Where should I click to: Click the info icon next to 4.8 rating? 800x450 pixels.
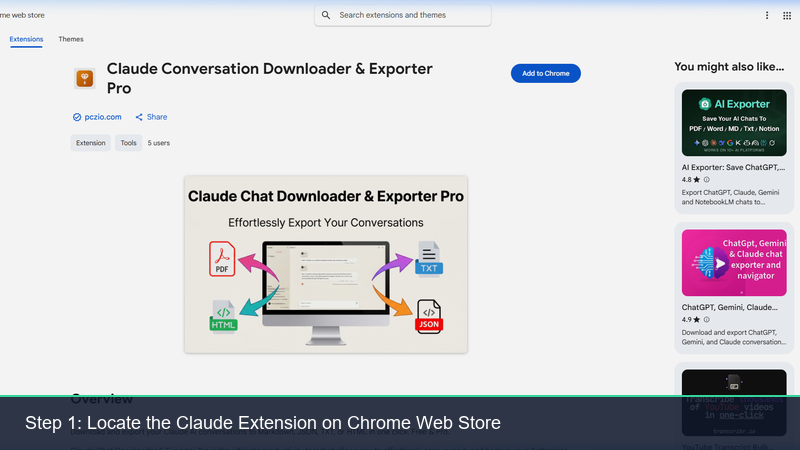tap(707, 180)
